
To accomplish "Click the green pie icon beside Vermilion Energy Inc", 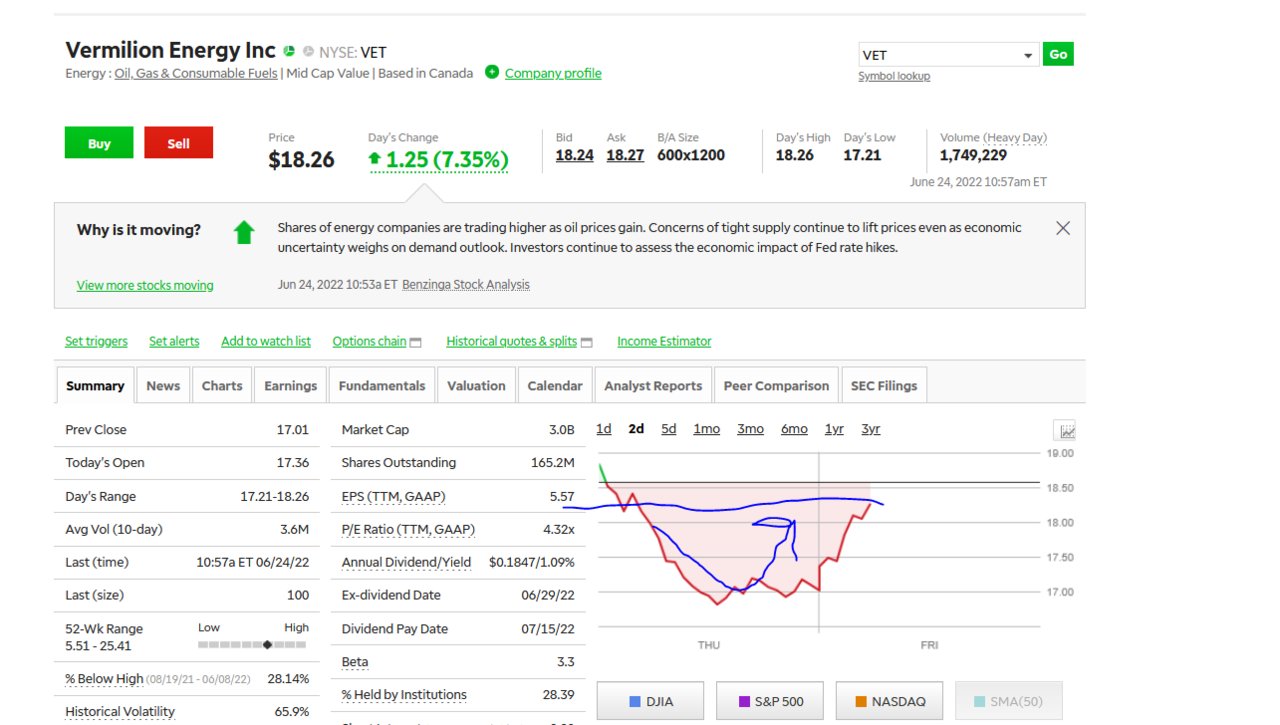I will pyautogui.click(x=289, y=51).
